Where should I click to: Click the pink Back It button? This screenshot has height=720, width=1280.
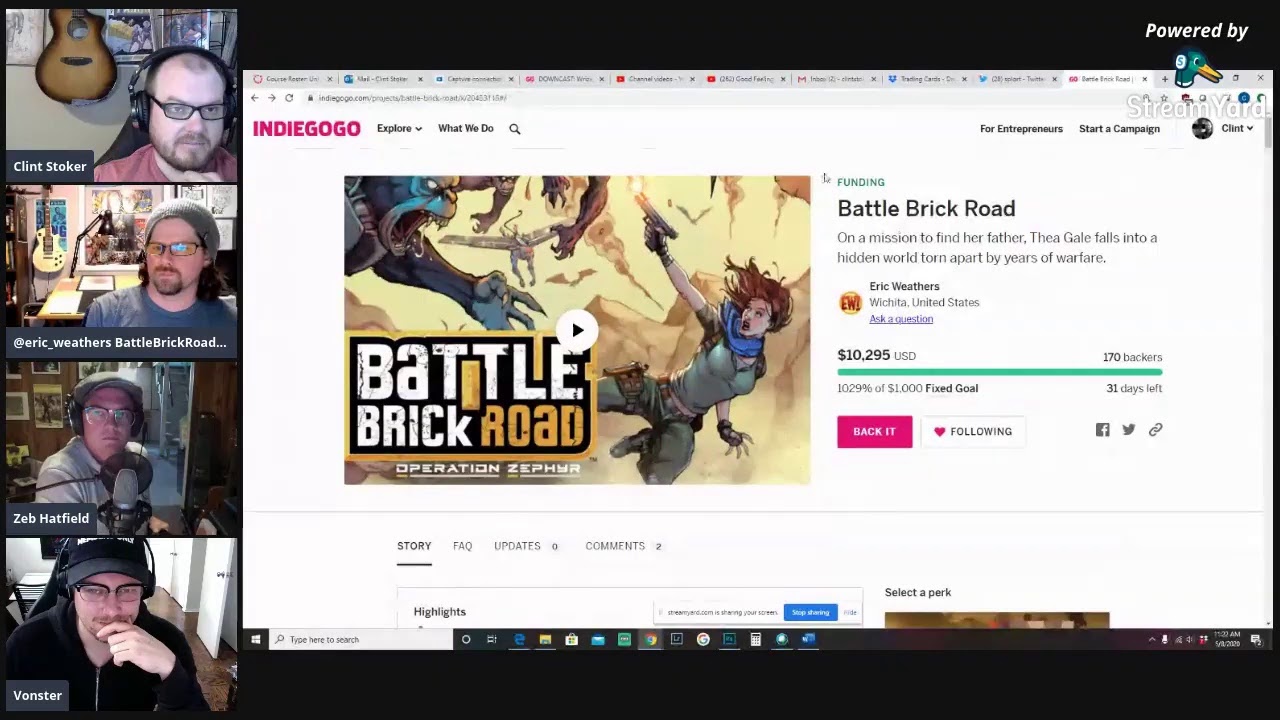click(874, 432)
